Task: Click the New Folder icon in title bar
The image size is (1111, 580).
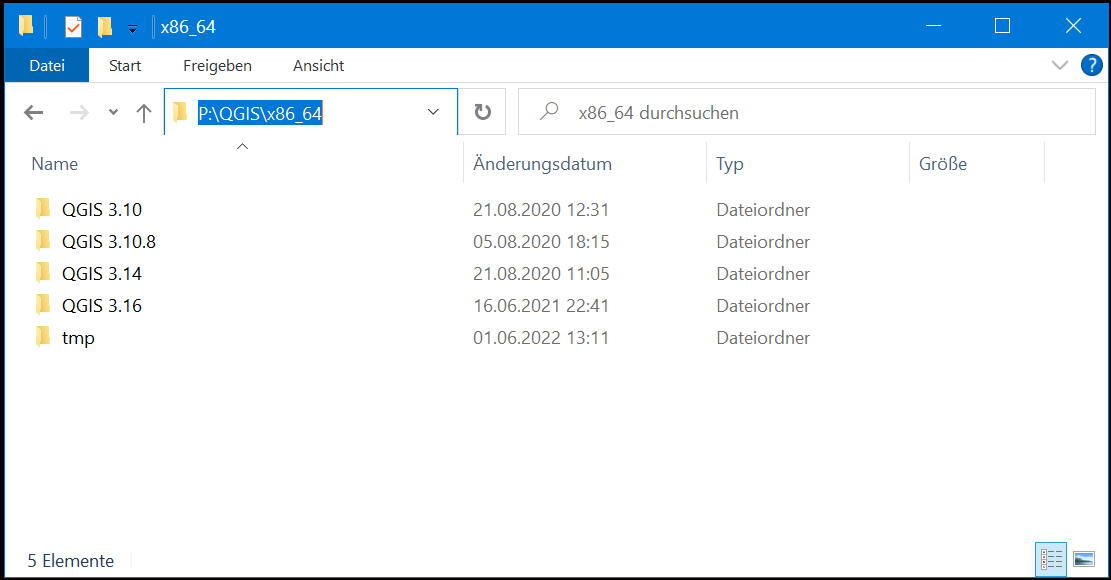Action: point(104,27)
